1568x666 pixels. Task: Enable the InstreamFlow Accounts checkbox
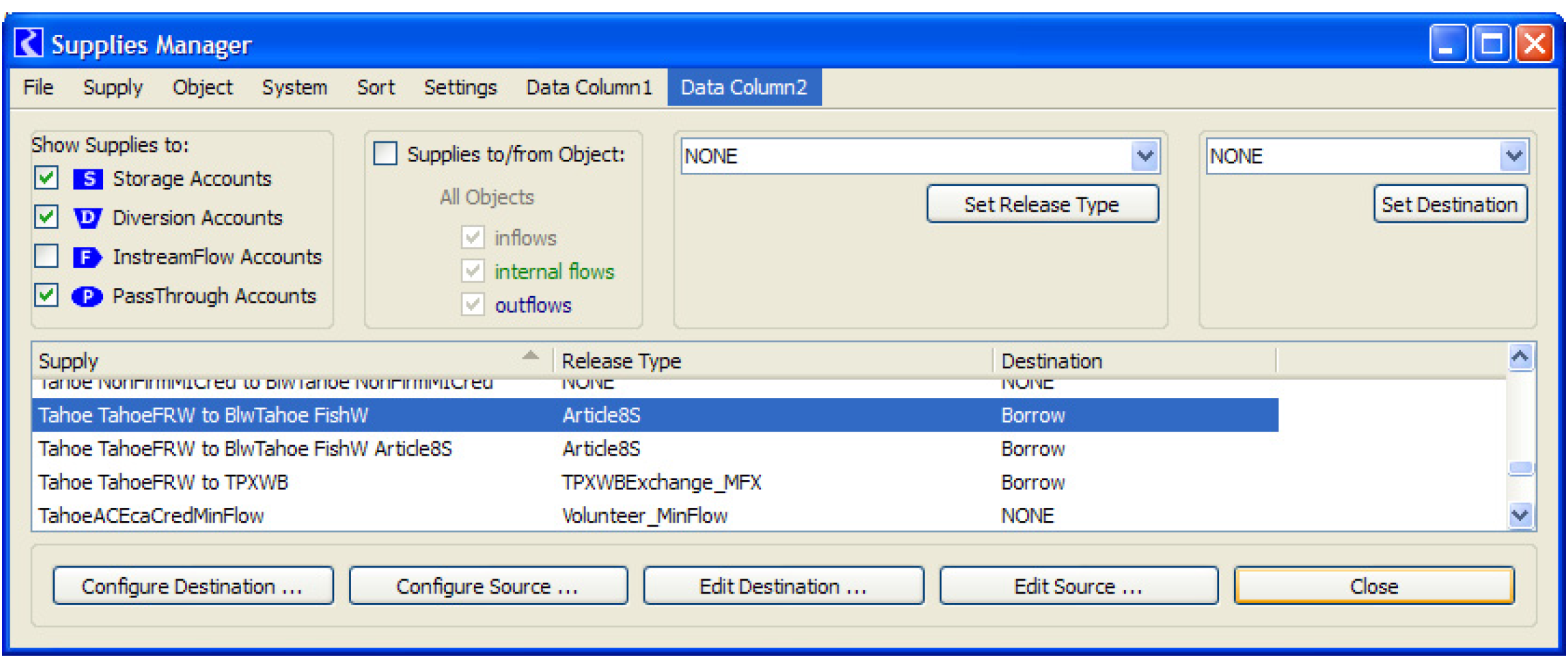(46, 257)
